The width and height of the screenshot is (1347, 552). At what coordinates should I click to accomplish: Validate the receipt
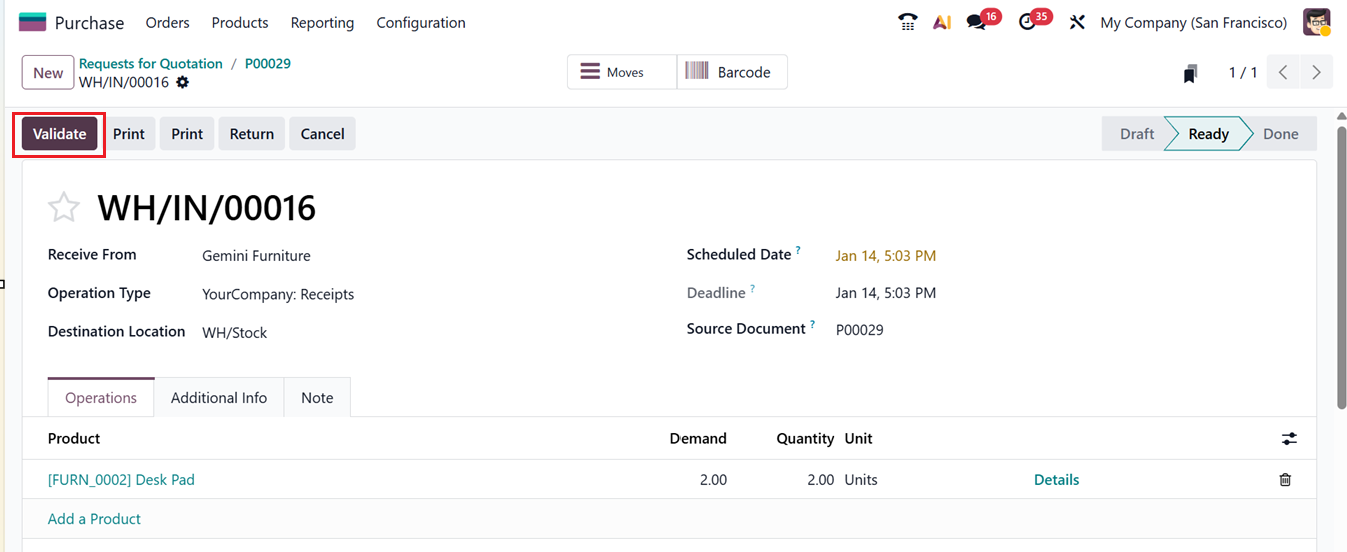click(x=60, y=134)
